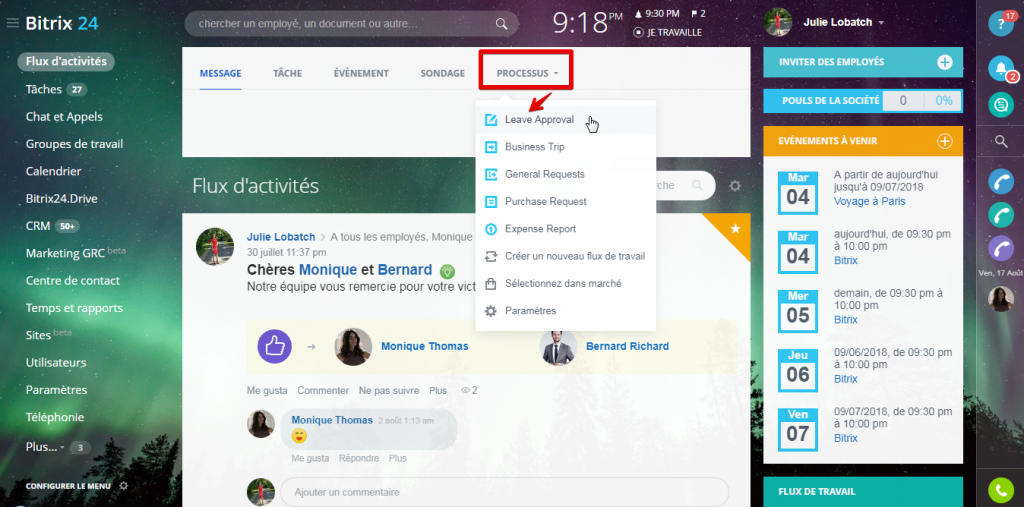Image resolution: width=1024 pixels, height=507 pixels.
Task: Switch to the Évènement tab
Action: 361,73
